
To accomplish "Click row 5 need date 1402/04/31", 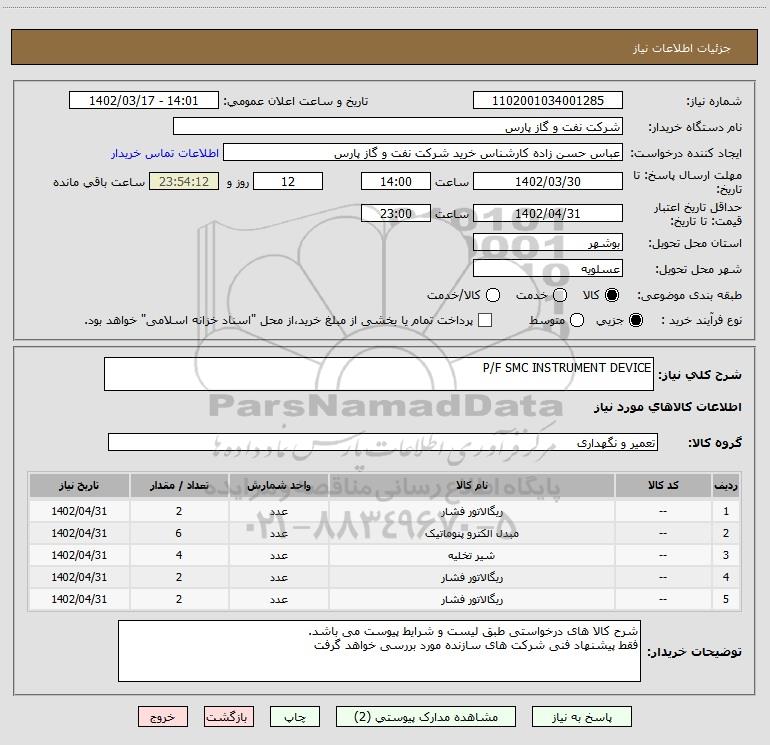I will (x=79, y=599).
